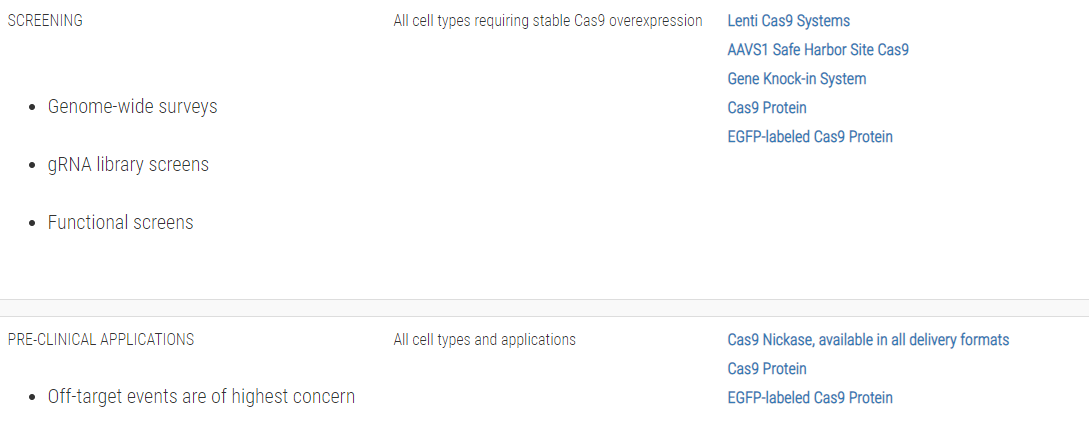This screenshot has height=444, width=1089.
Task: Click the bullet dot before Genome-wide surveys
Action: click(x=33, y=107)
